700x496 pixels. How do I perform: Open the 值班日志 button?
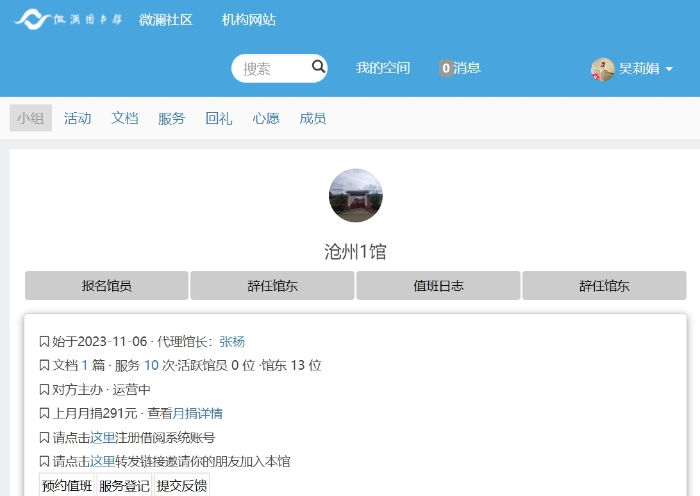438,285
